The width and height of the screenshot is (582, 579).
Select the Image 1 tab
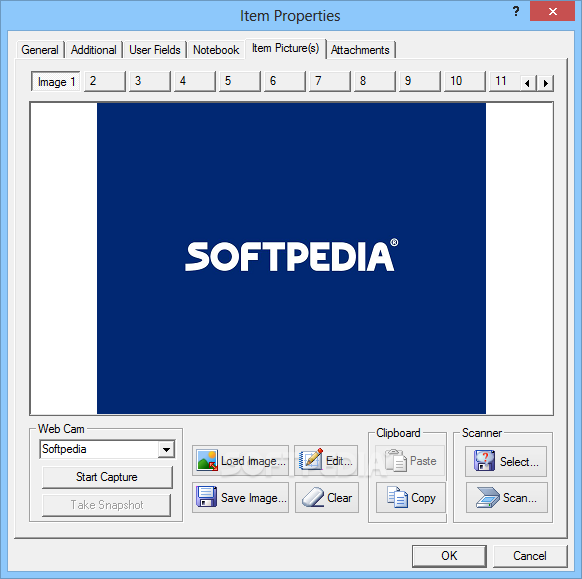(56, 82)
